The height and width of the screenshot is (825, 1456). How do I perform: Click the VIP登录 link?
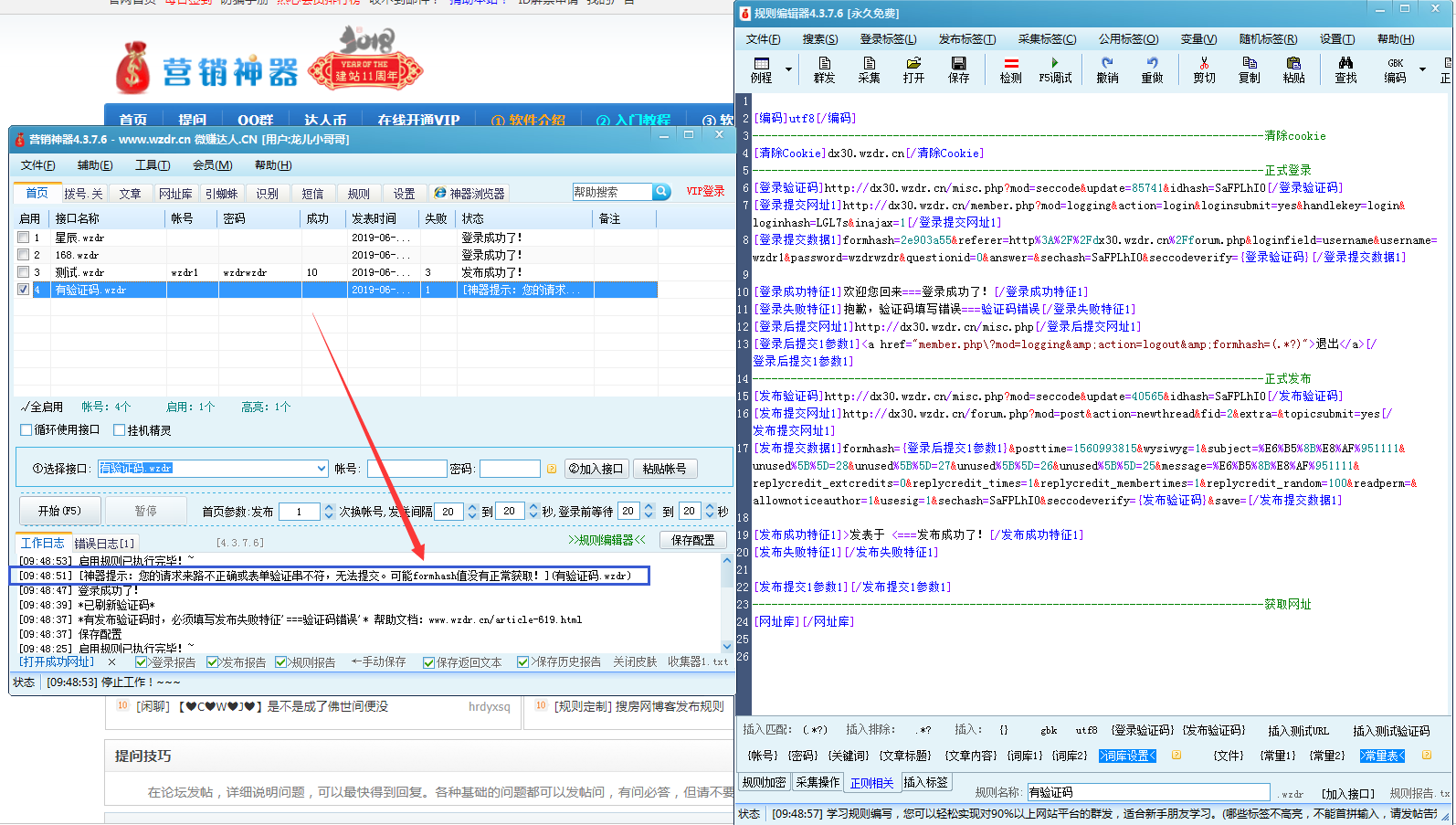pos(705,192)
